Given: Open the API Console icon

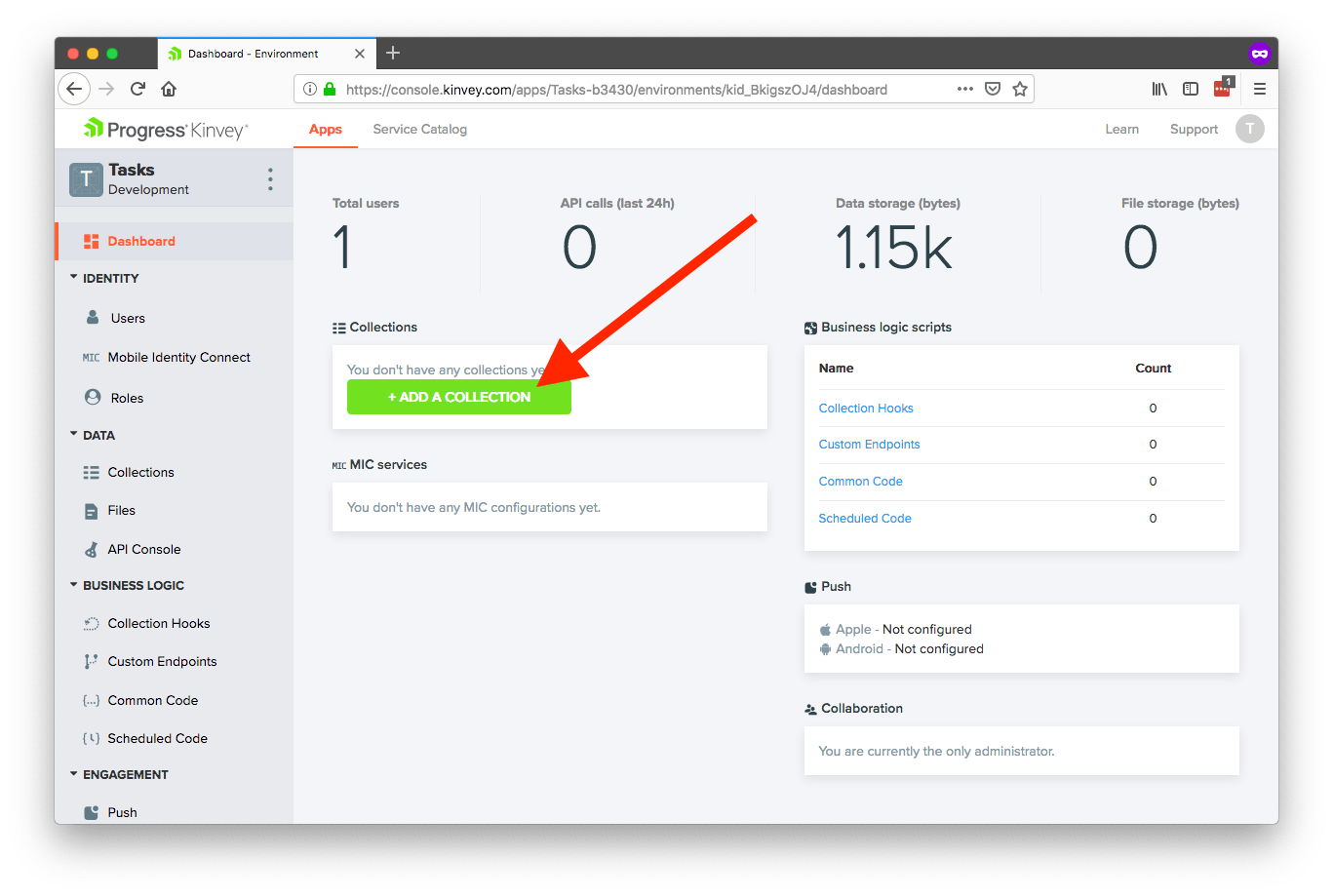Looking at the screenshot, I should click(x=92, y=550).
